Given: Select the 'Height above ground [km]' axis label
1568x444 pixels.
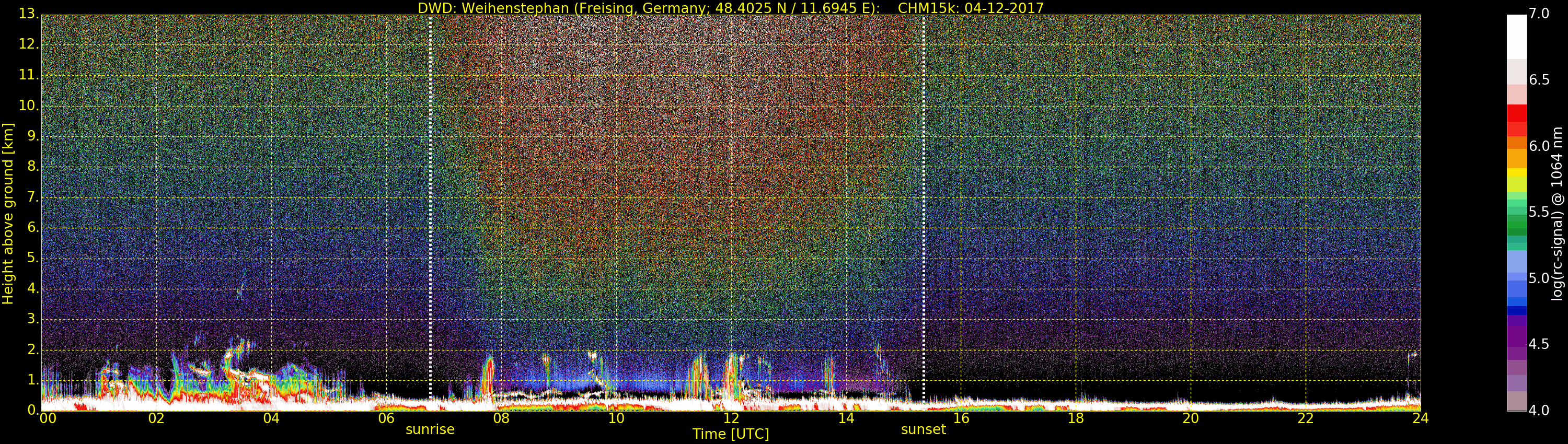Looking at the screenshot, I should pyautogui.click(x=8, y=214).
